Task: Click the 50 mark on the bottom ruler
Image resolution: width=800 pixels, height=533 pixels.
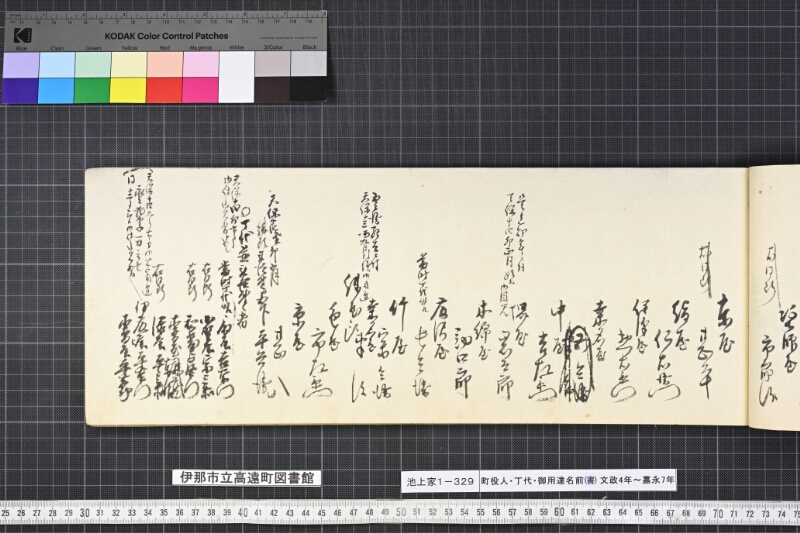Action: pos(401,512)
